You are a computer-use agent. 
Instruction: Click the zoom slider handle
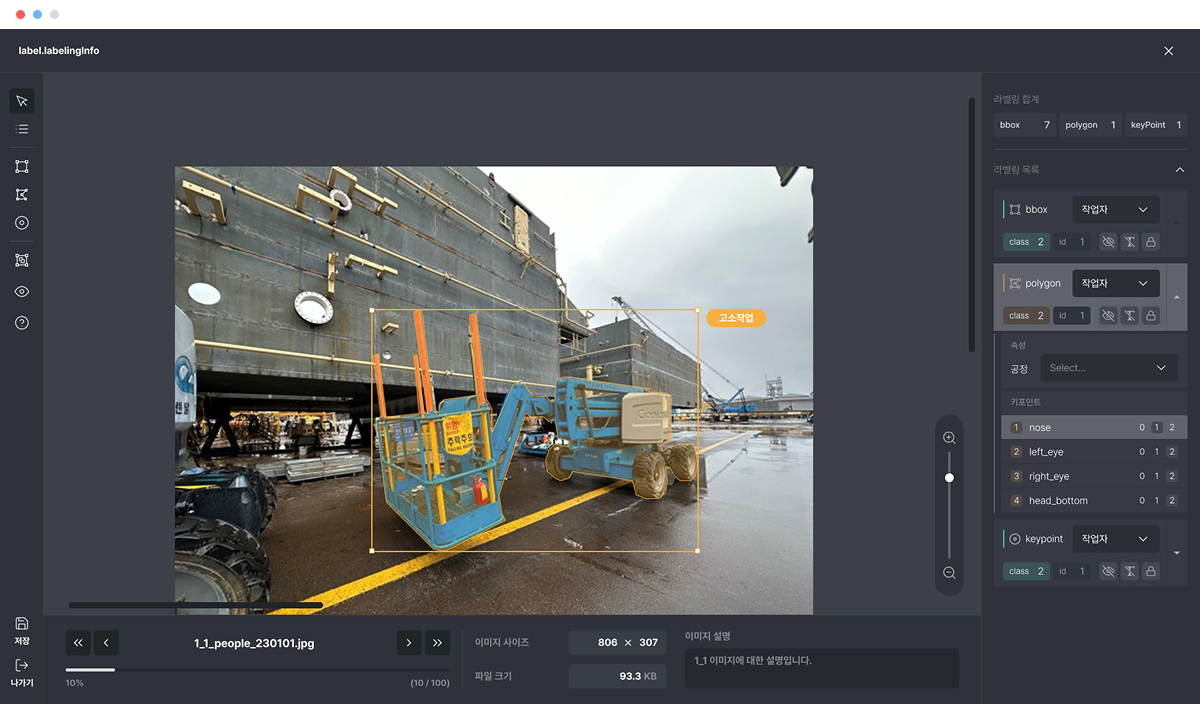pyautogui.click(x=949, y=478)
